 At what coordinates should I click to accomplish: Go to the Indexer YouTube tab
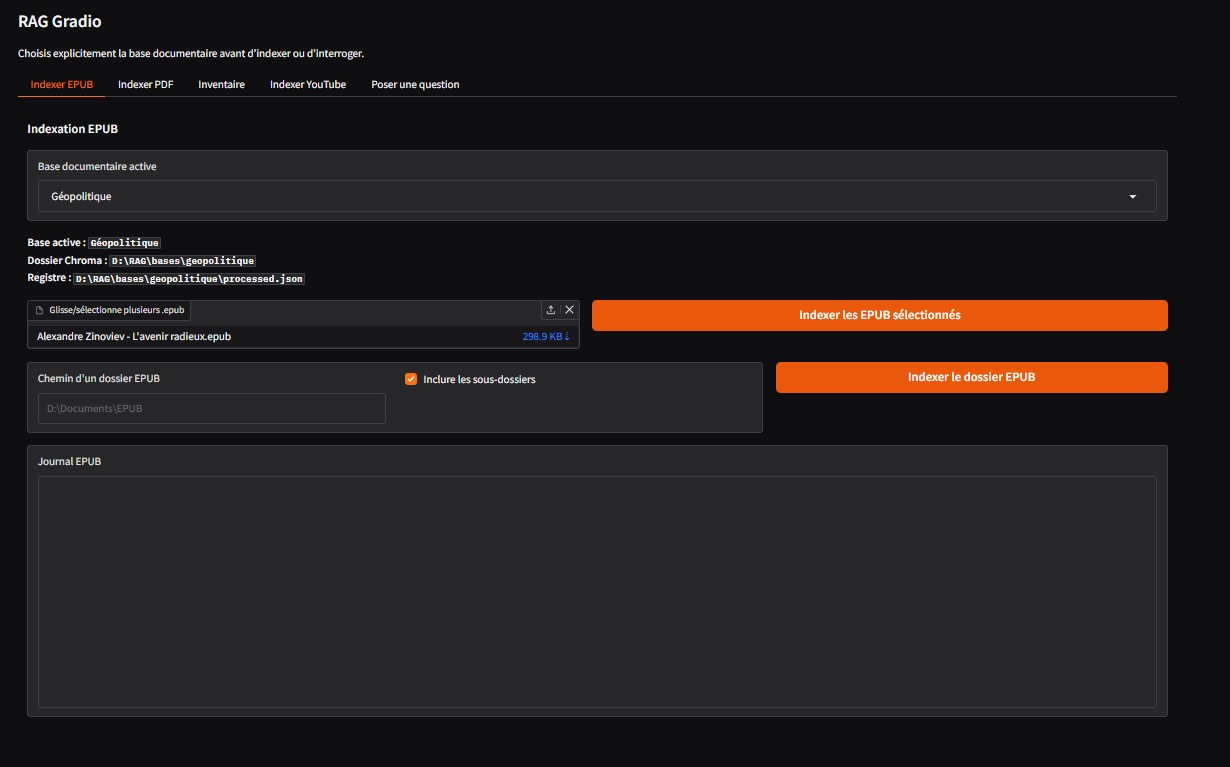click(308, 84)
